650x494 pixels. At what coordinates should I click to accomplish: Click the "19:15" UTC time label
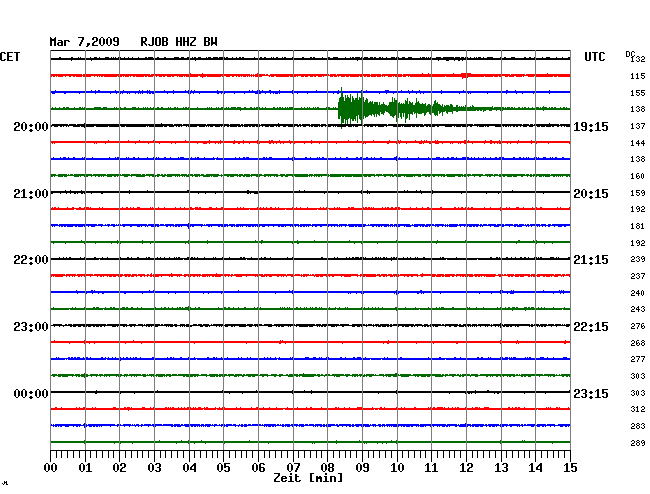click(591, 126)
